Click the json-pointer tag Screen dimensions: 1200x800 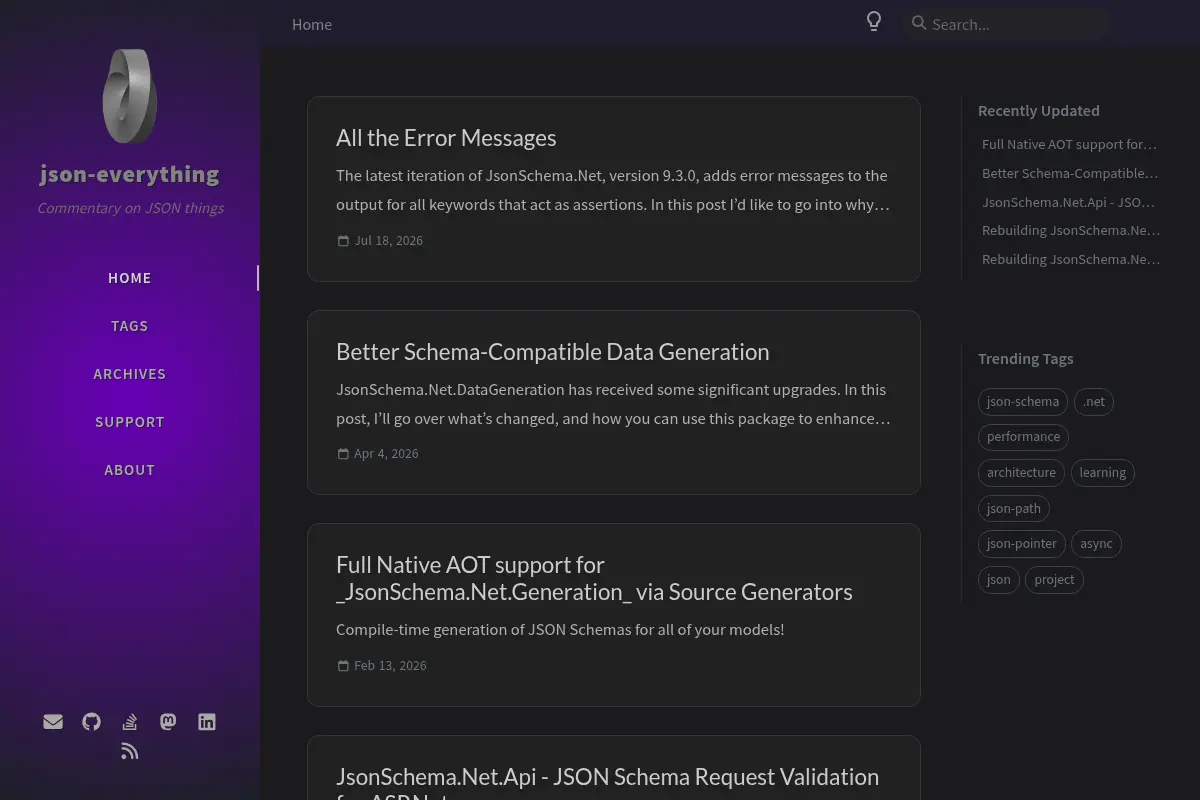[x=1021, y=544]
